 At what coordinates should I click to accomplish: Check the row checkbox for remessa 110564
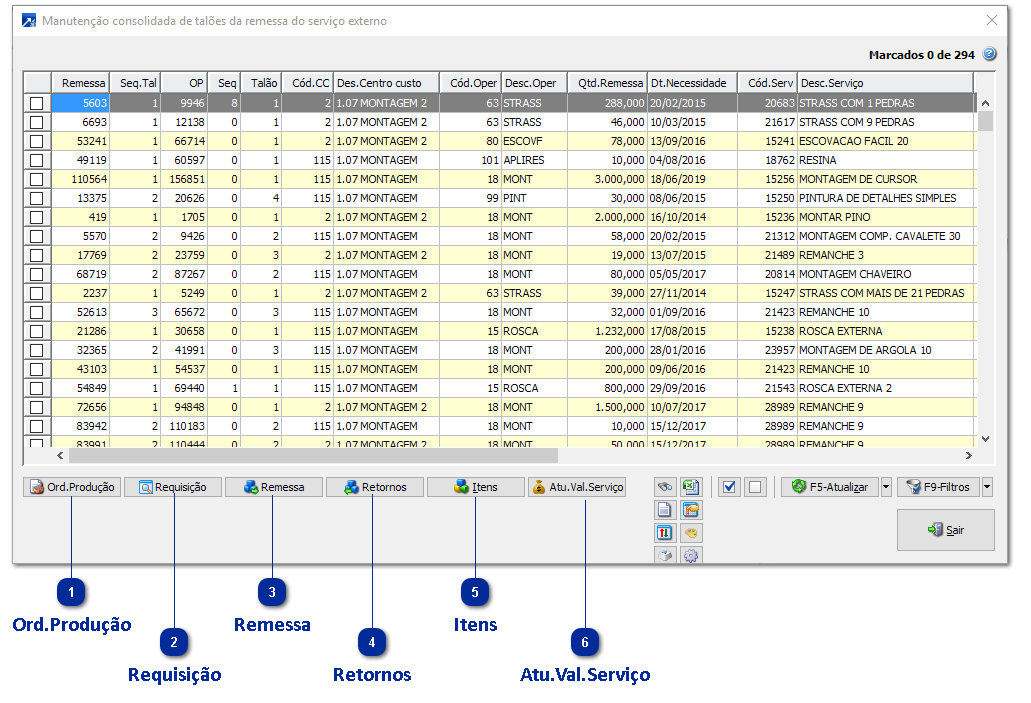coord(37,179)
